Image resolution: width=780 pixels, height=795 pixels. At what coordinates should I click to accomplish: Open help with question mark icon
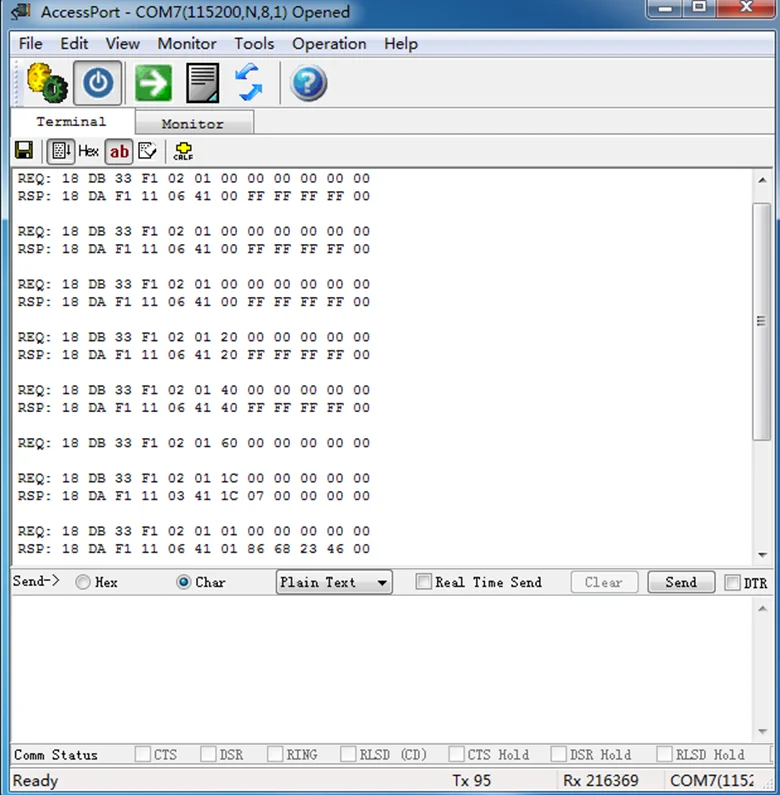[308, 83]
